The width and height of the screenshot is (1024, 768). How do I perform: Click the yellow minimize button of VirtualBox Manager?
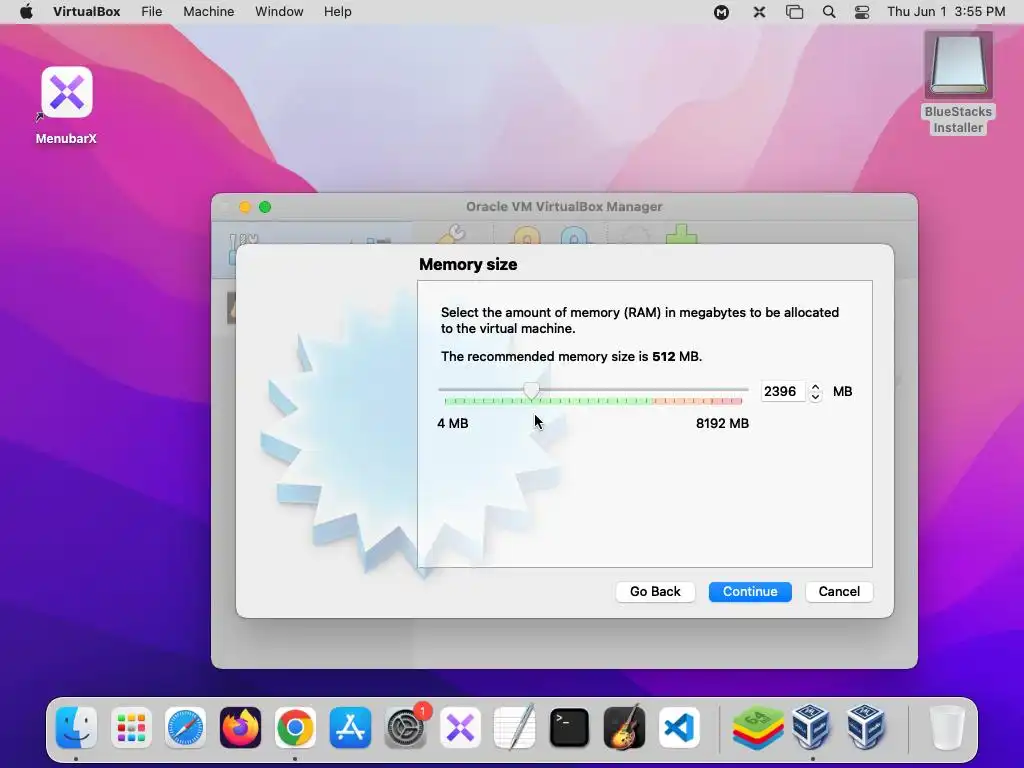245,207
